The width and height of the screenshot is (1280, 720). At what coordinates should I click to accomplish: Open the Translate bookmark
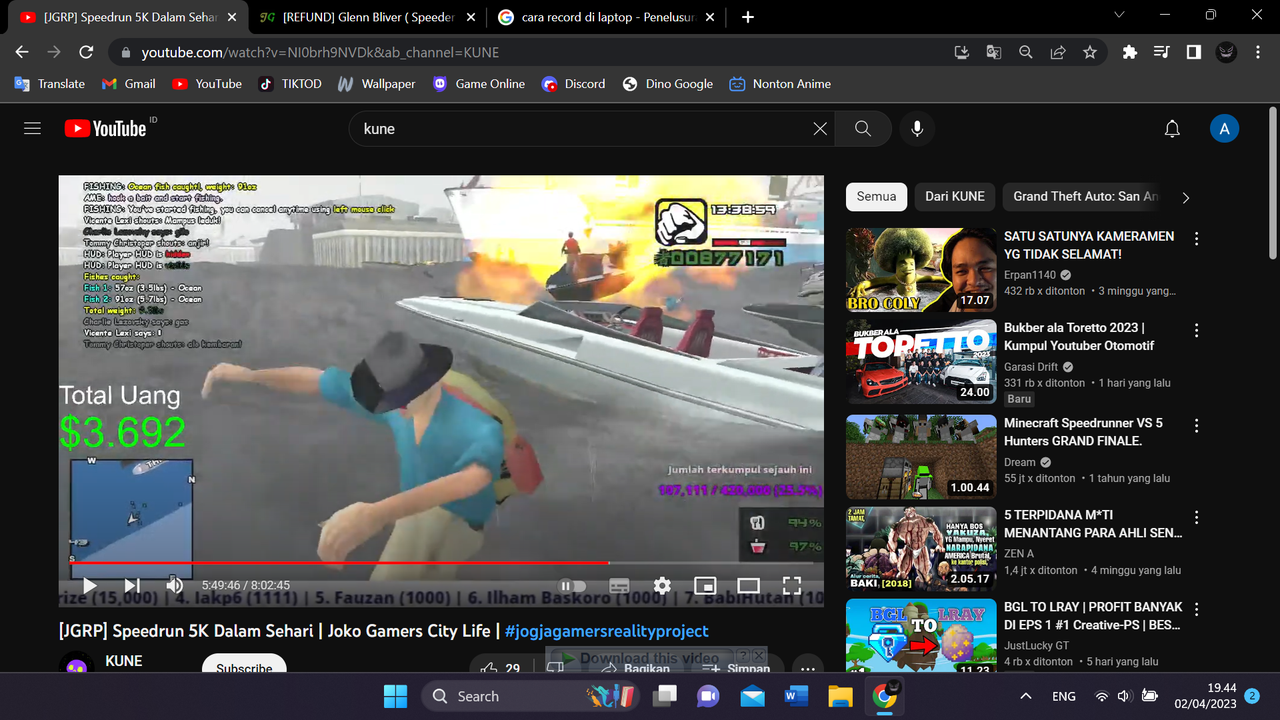point(50,84)
